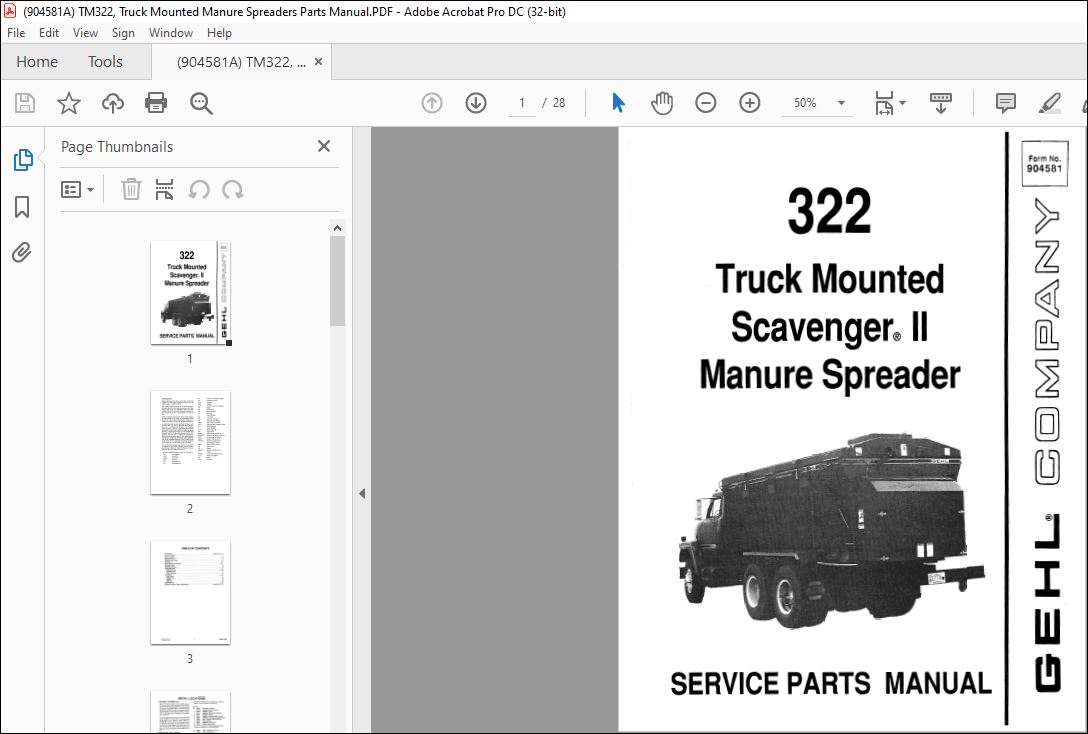Click the print pages thumbnail icon
Image resolution: width=1088 pixels, height=734 pixels.
[164, 189]
